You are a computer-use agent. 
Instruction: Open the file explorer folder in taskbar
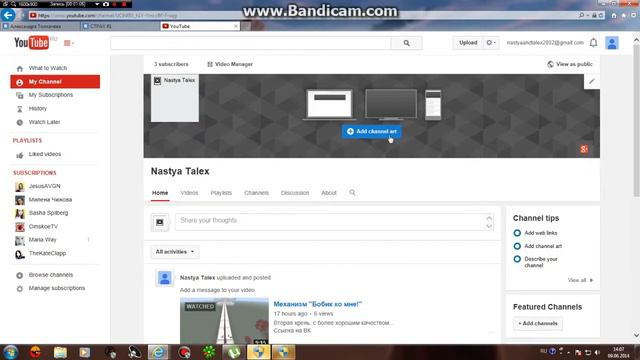(x=60, y=352)
